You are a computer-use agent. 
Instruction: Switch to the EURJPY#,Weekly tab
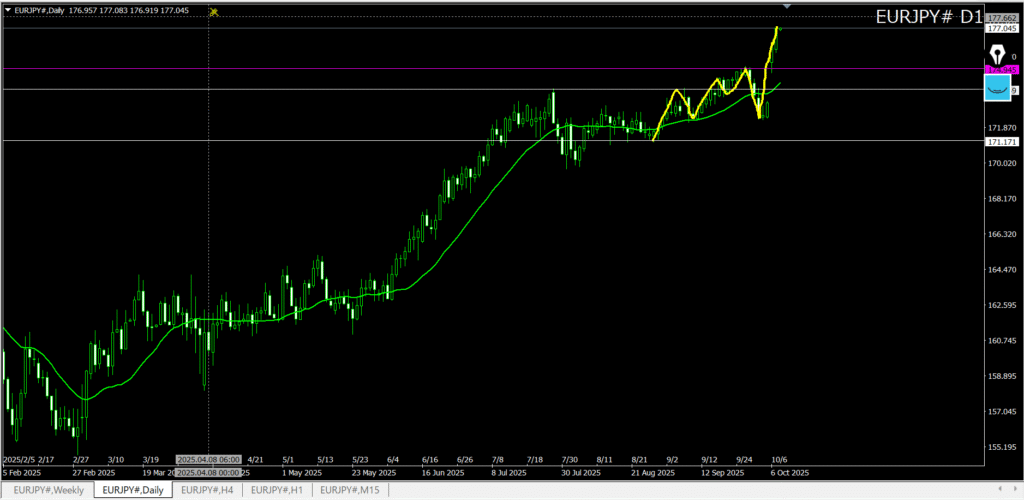49,489
